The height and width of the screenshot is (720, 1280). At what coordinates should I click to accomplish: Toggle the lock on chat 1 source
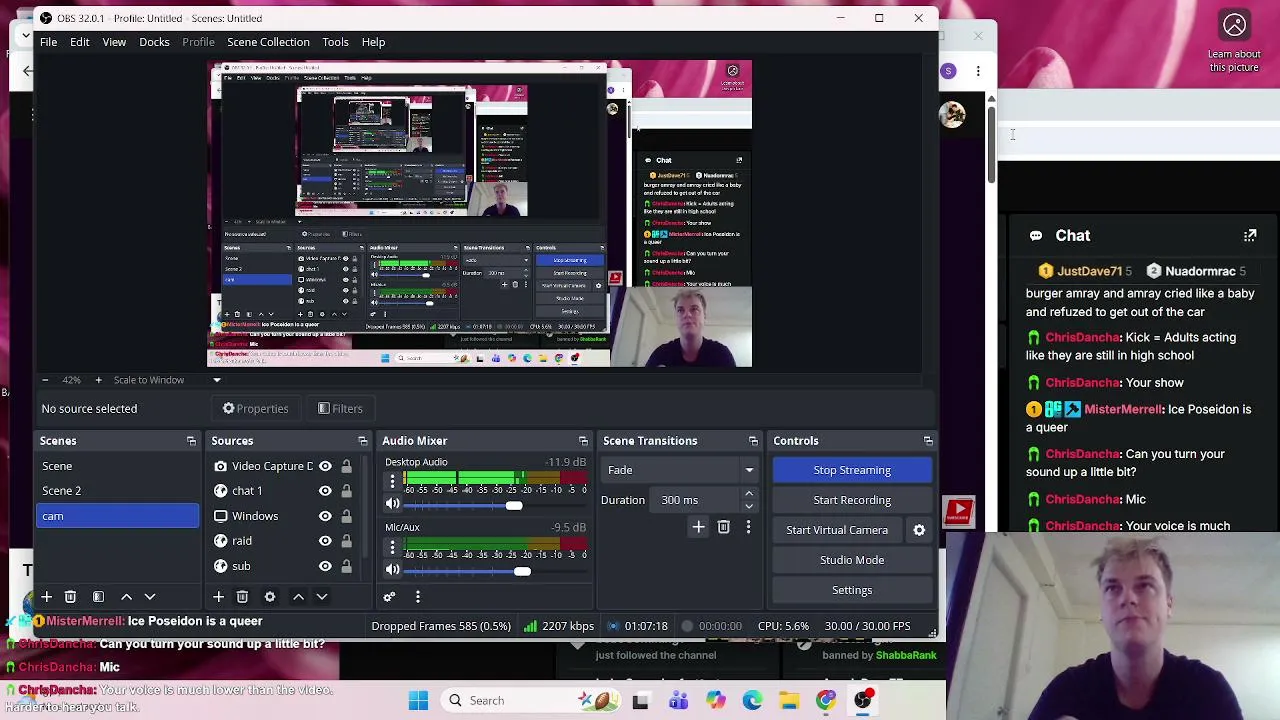(346, 491)
